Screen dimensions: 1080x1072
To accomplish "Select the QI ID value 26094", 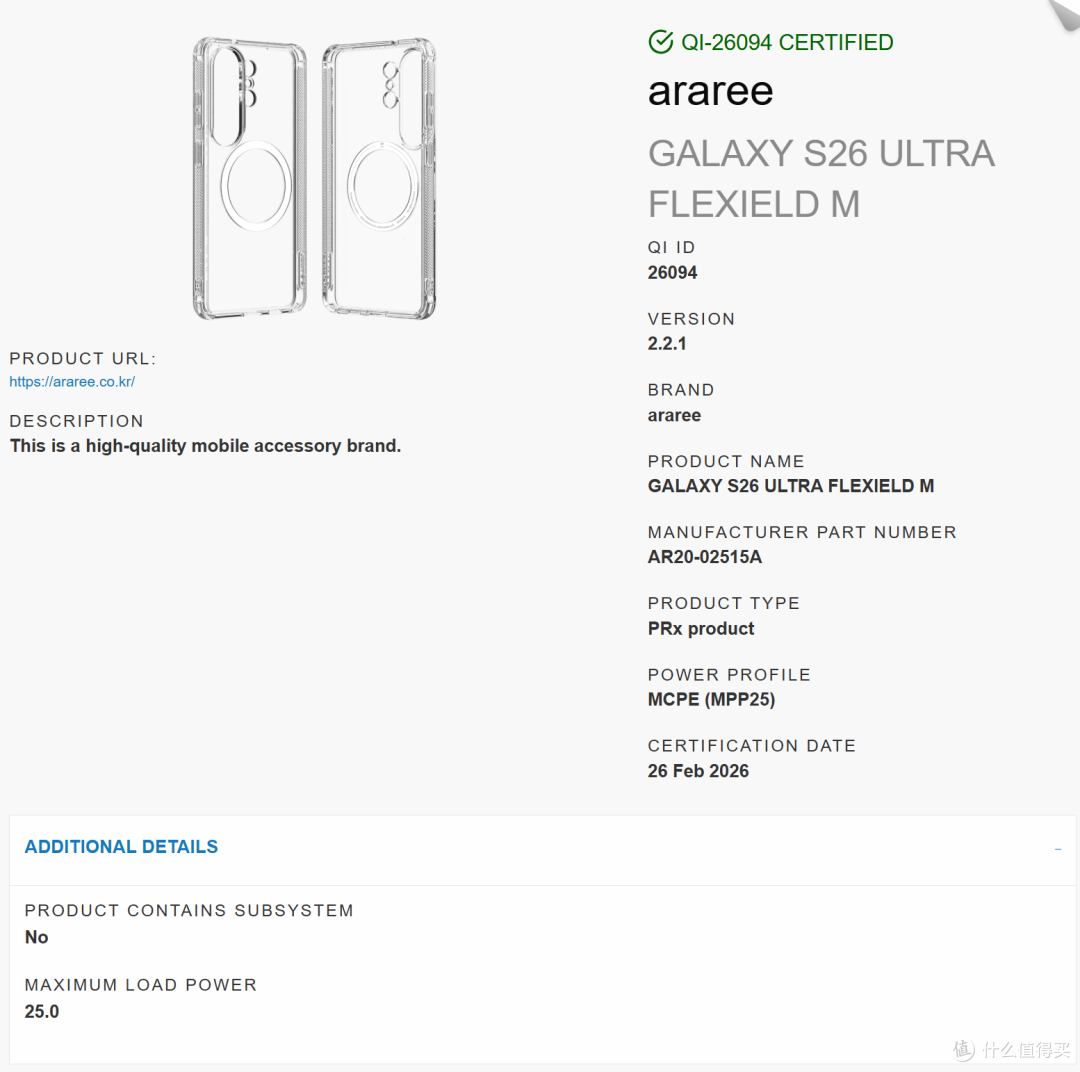I will coord(672,273).
